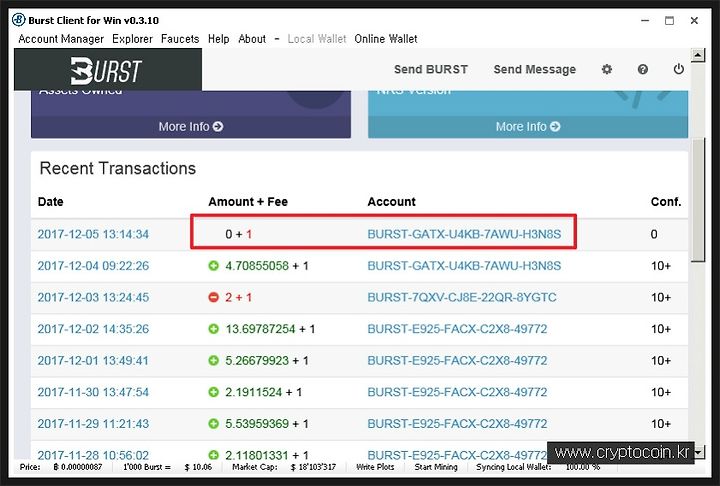Click the green plus icon beside 4.70855058
This screenshot has width=720, height=486.
pyautogui.click(x=214, y=266)
